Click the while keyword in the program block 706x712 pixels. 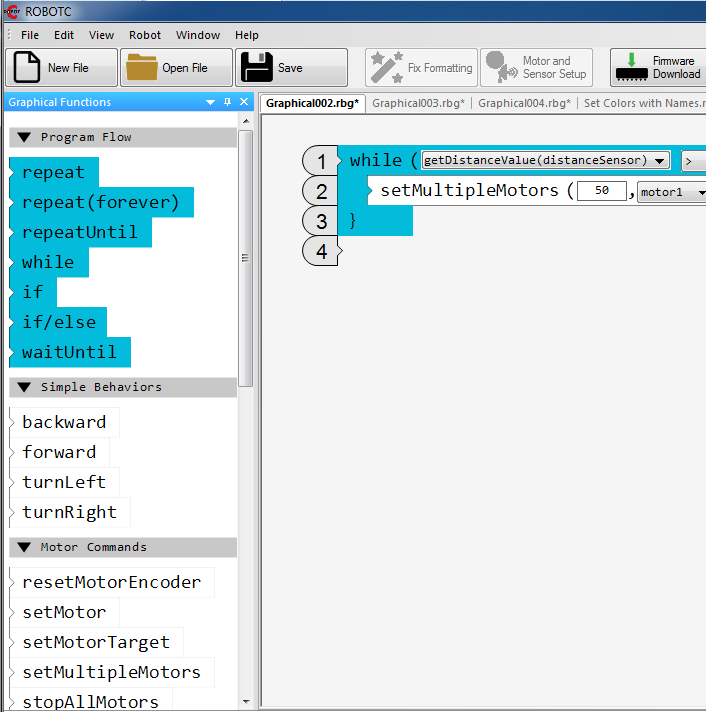coord(375,160)
